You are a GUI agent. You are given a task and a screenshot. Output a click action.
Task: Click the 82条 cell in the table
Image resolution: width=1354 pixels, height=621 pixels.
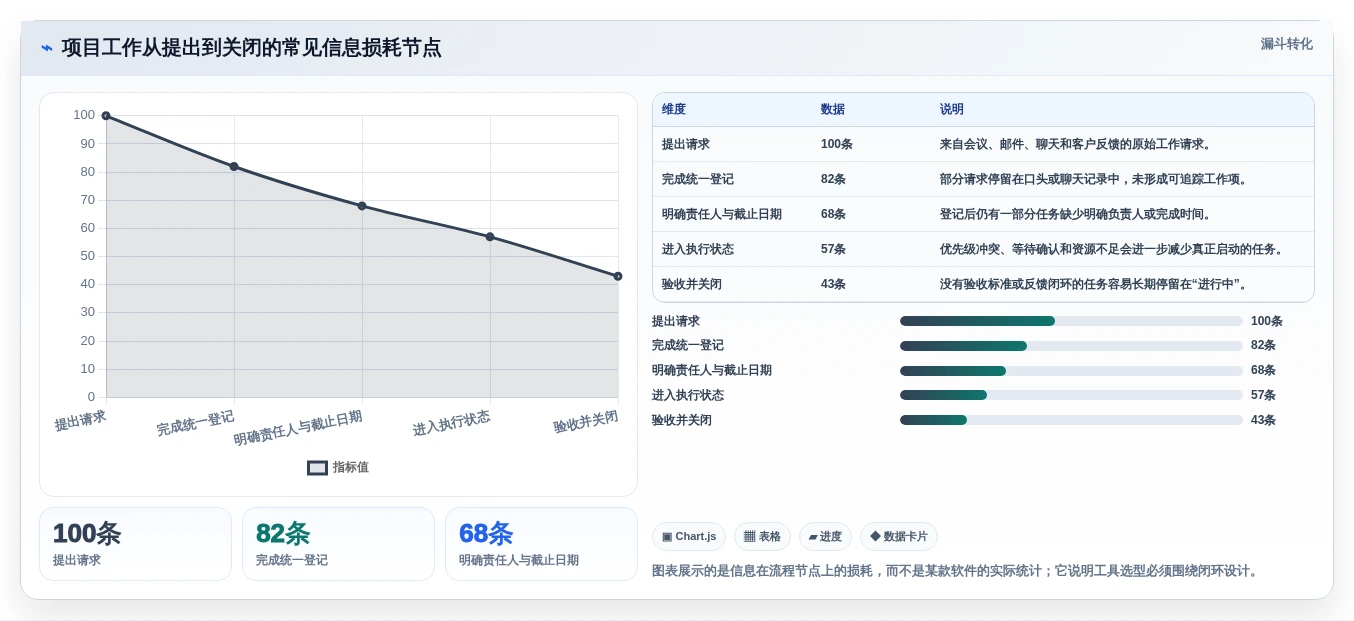click(x=834, y=179)
